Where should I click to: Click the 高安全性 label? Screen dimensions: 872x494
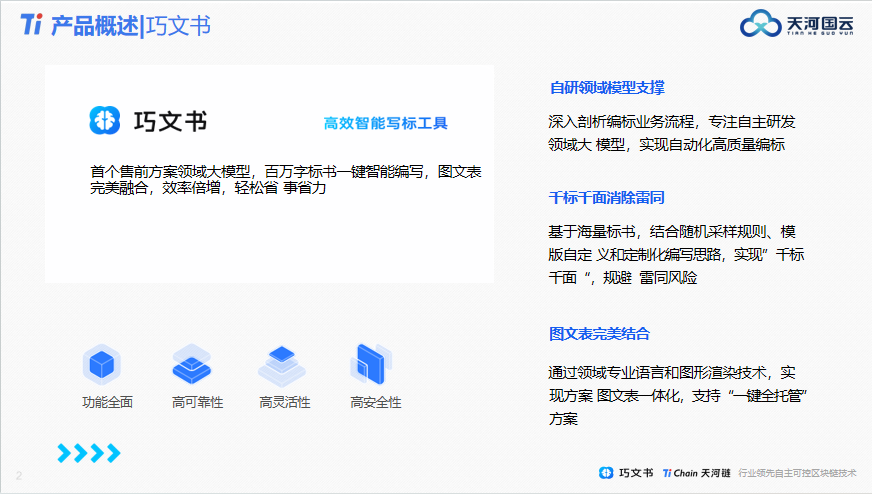tap(376, 402)
